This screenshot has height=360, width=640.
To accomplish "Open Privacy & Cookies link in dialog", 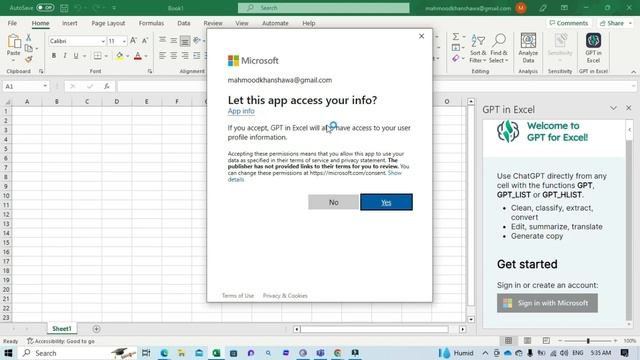I will (285, 296).
